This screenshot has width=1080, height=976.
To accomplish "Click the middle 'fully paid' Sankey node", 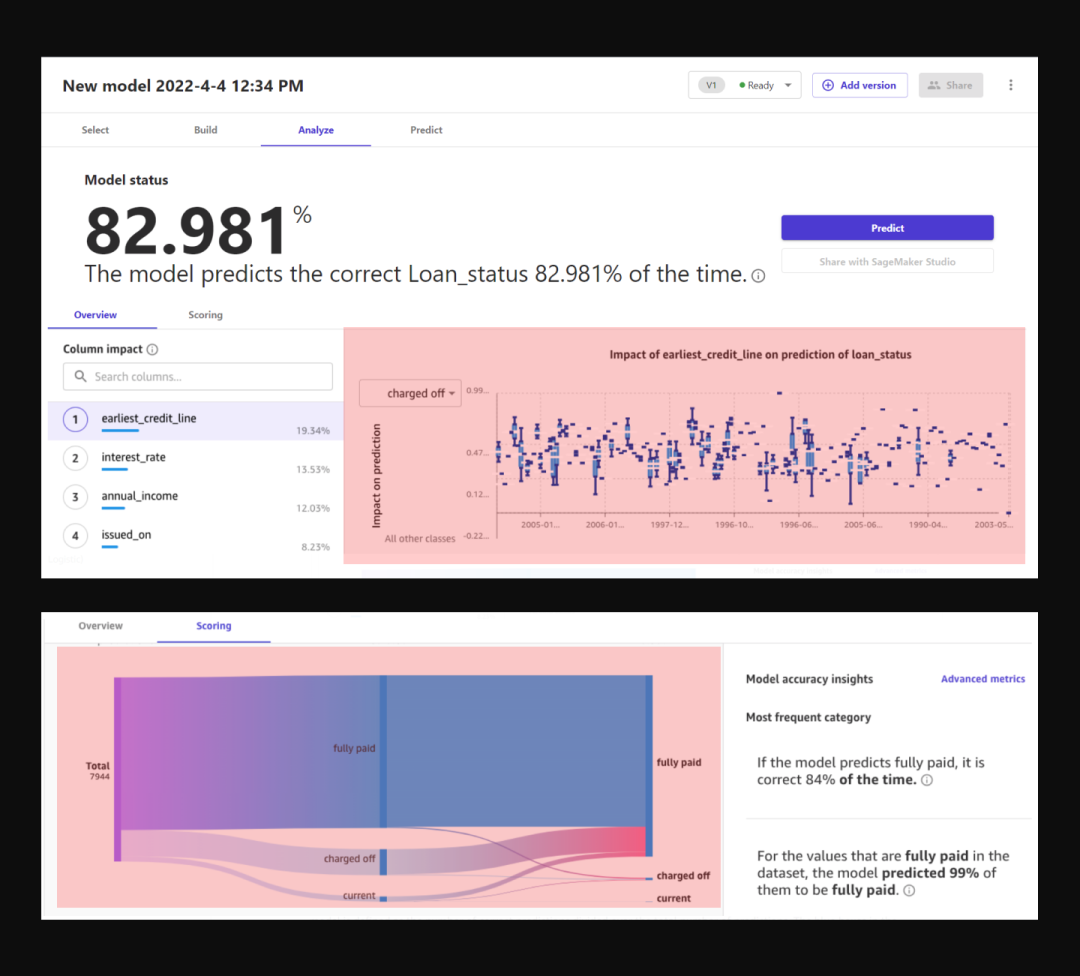I will tap(383, 751).
